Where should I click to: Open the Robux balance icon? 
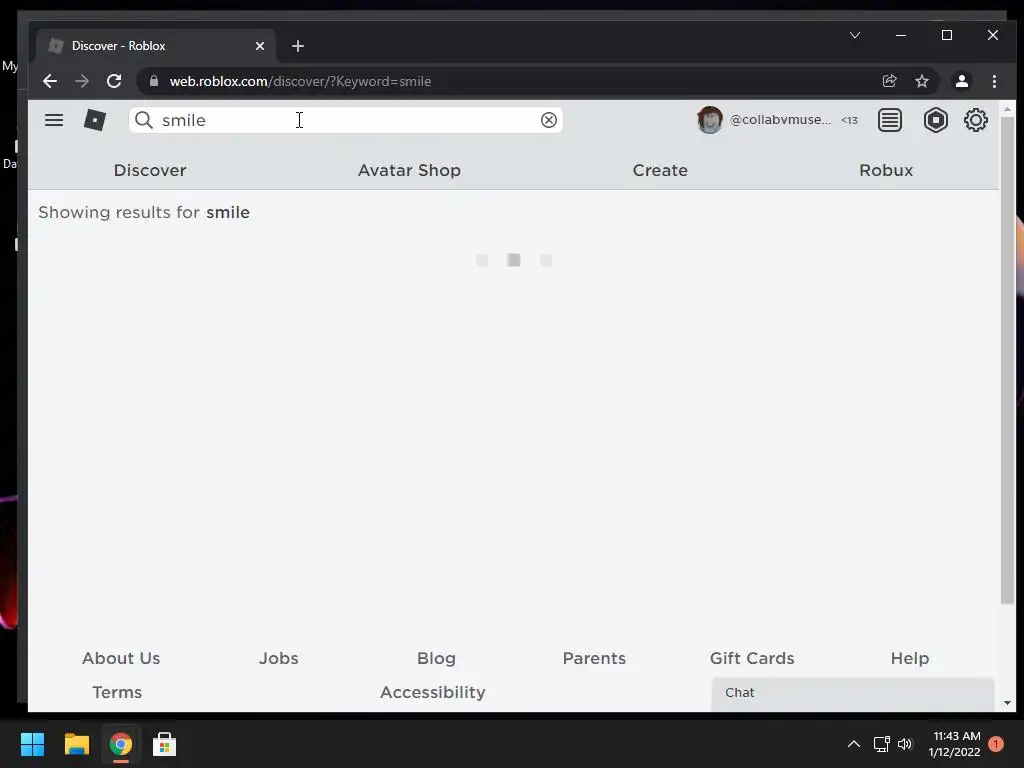[x=935, y=120]
